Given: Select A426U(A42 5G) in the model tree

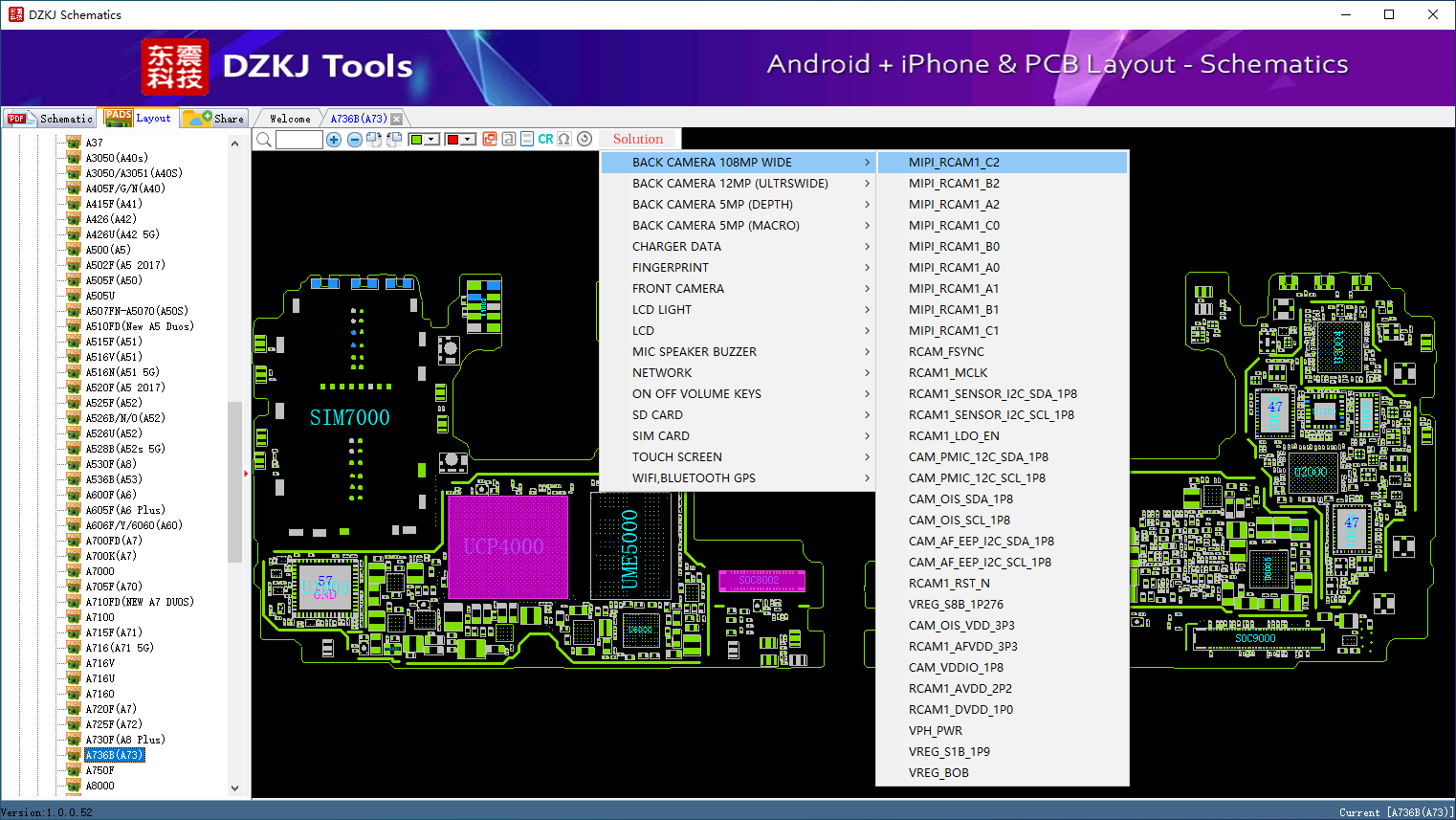Looking at the screenshot, I should (122, 234).
